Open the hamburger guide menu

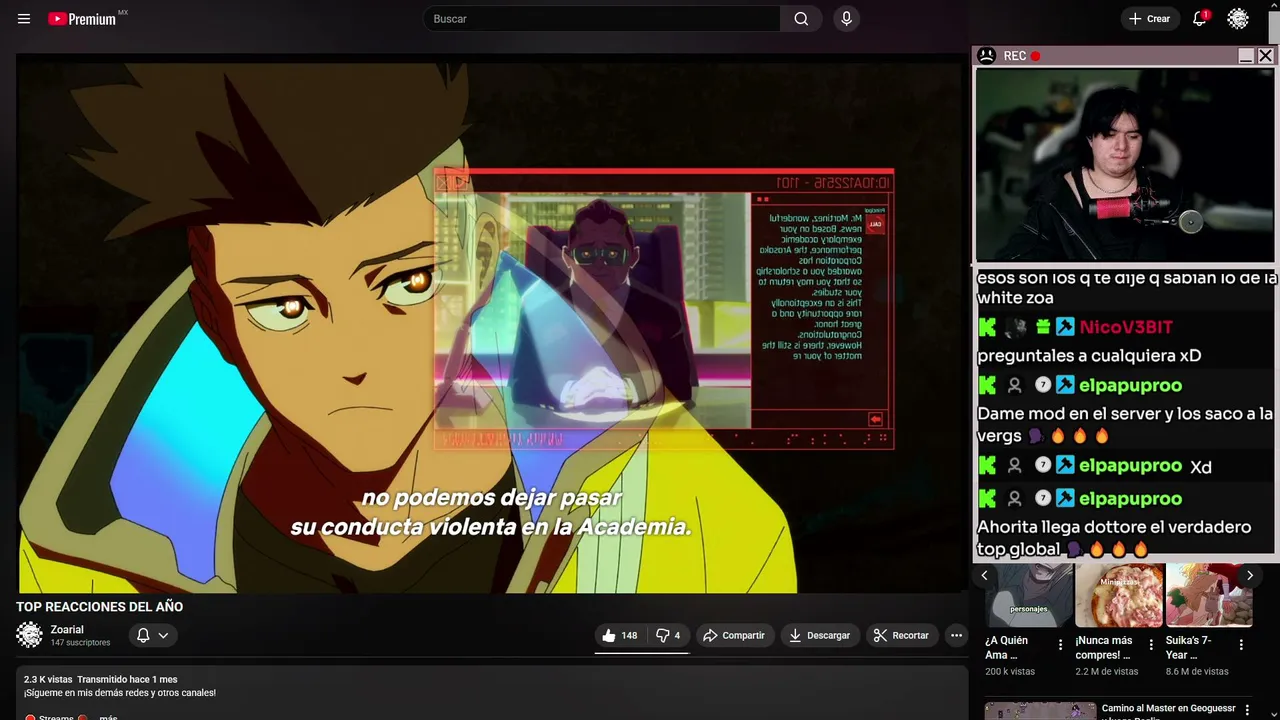click(24, 19)
